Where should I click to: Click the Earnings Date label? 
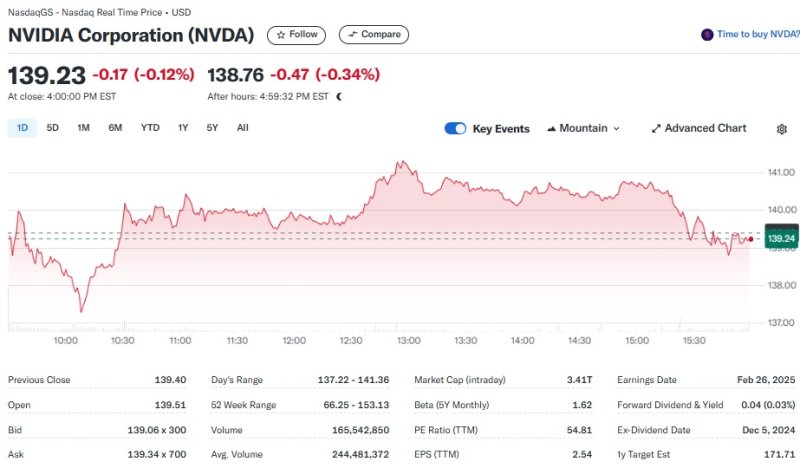click(x=646, y=380)
